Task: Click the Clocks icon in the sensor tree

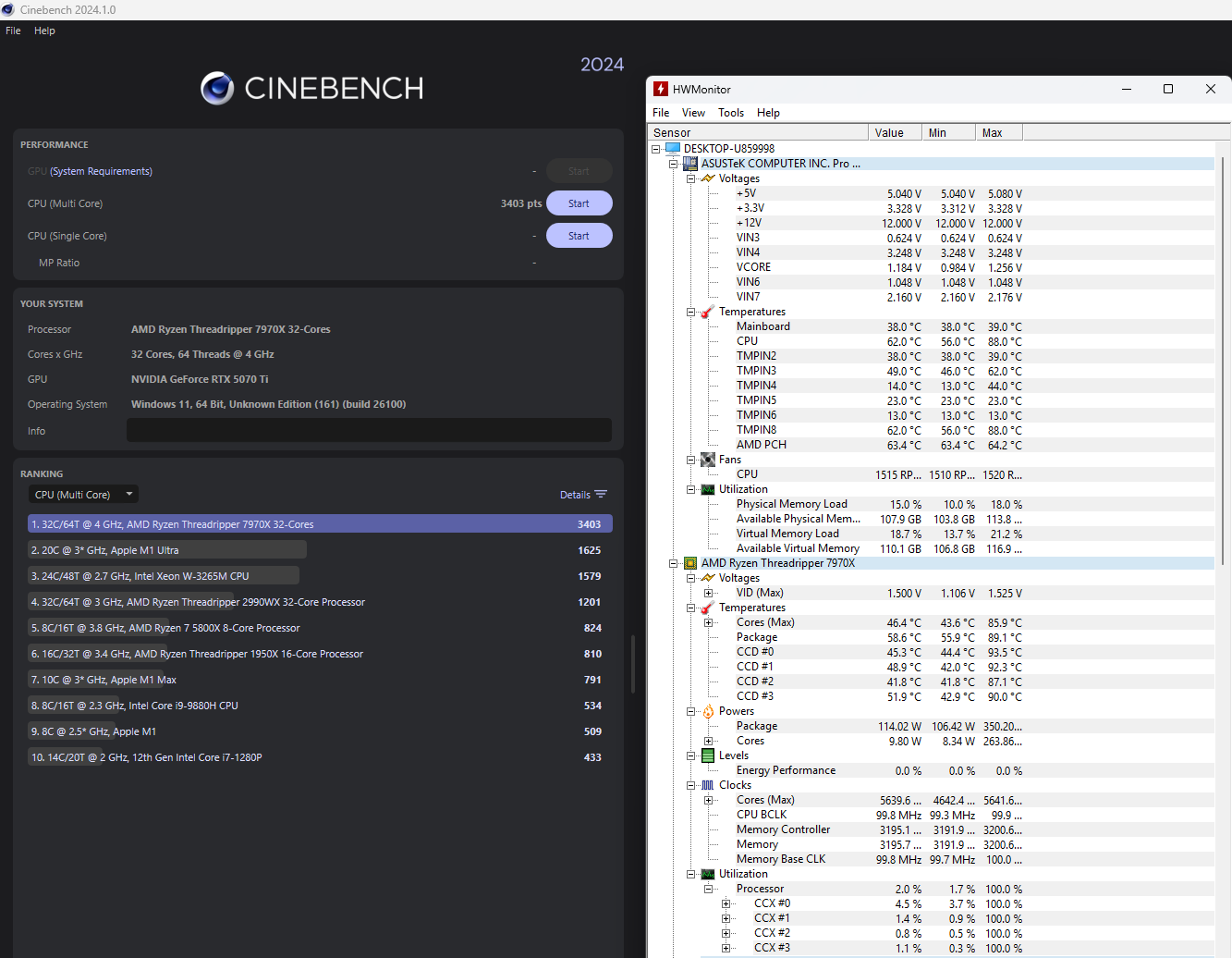Action: (708, 785)
